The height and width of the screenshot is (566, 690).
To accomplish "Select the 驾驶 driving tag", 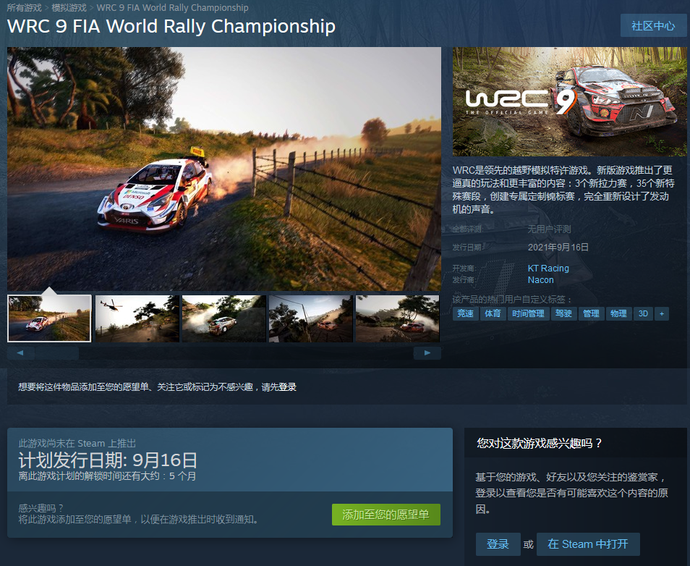I will point(564,314).
